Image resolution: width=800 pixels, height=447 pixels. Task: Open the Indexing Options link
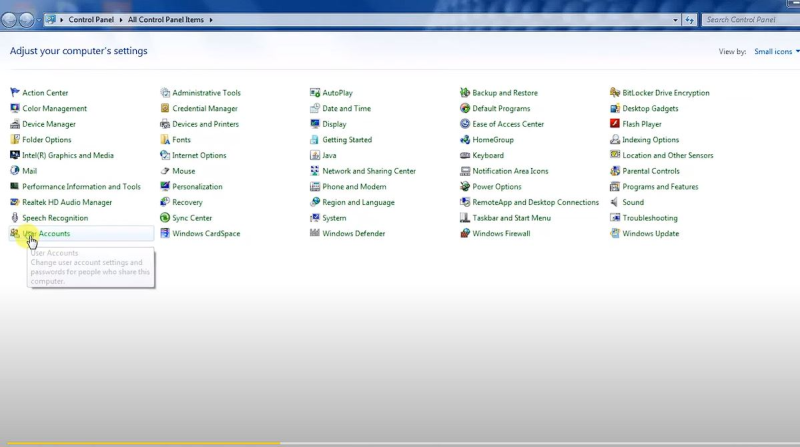tap(651, 139)
